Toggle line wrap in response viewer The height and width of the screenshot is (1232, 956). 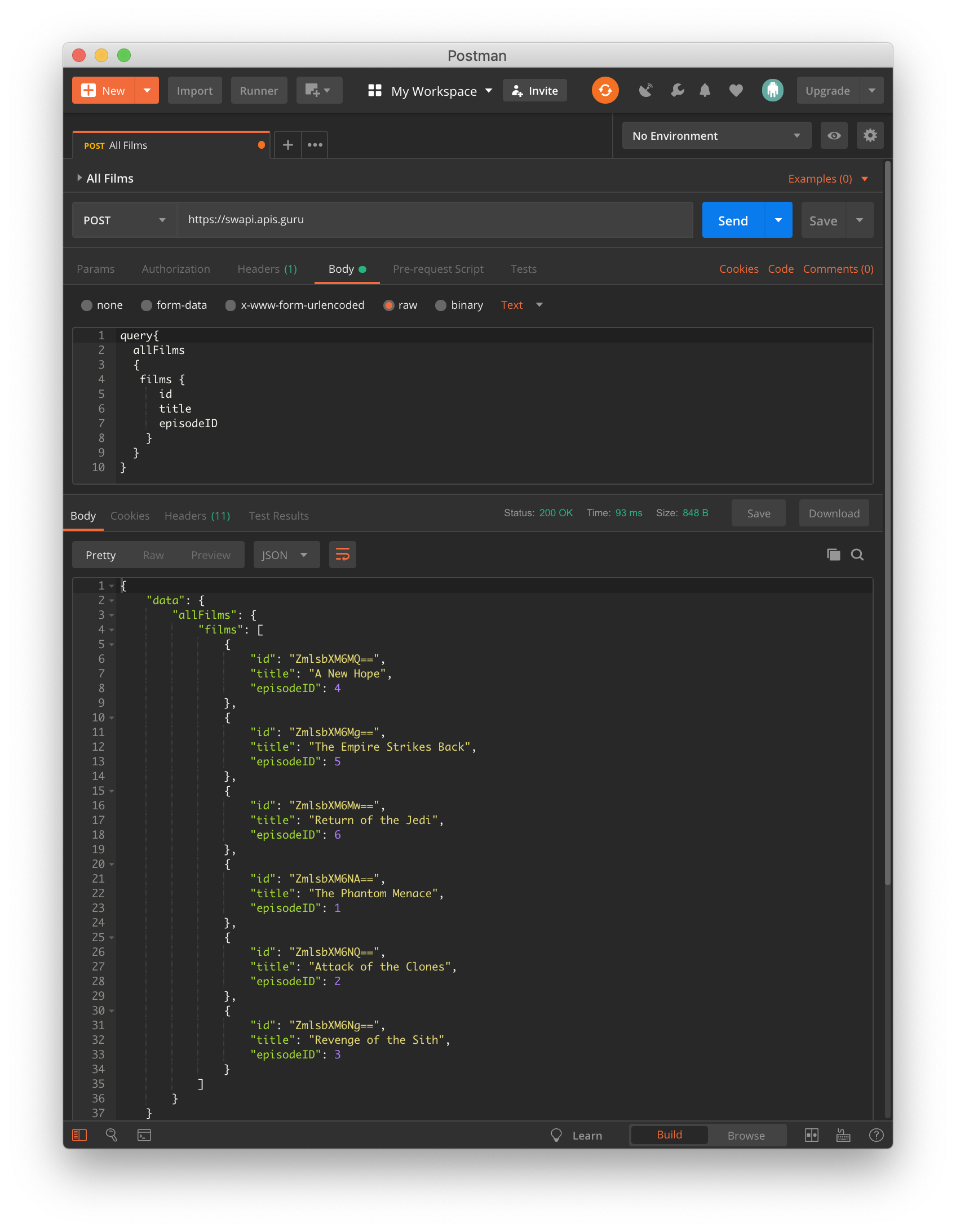(x=342, y=555)
